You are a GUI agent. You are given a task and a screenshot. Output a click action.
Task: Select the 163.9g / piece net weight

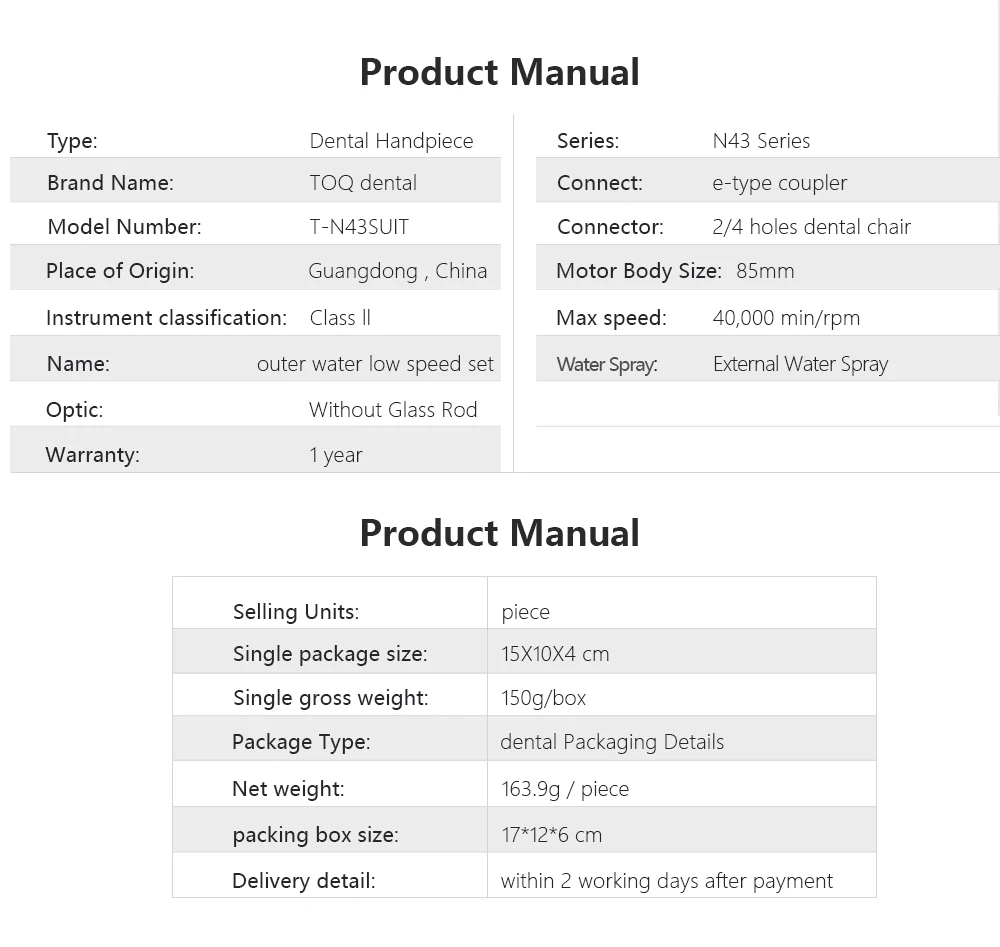(565, 789)
